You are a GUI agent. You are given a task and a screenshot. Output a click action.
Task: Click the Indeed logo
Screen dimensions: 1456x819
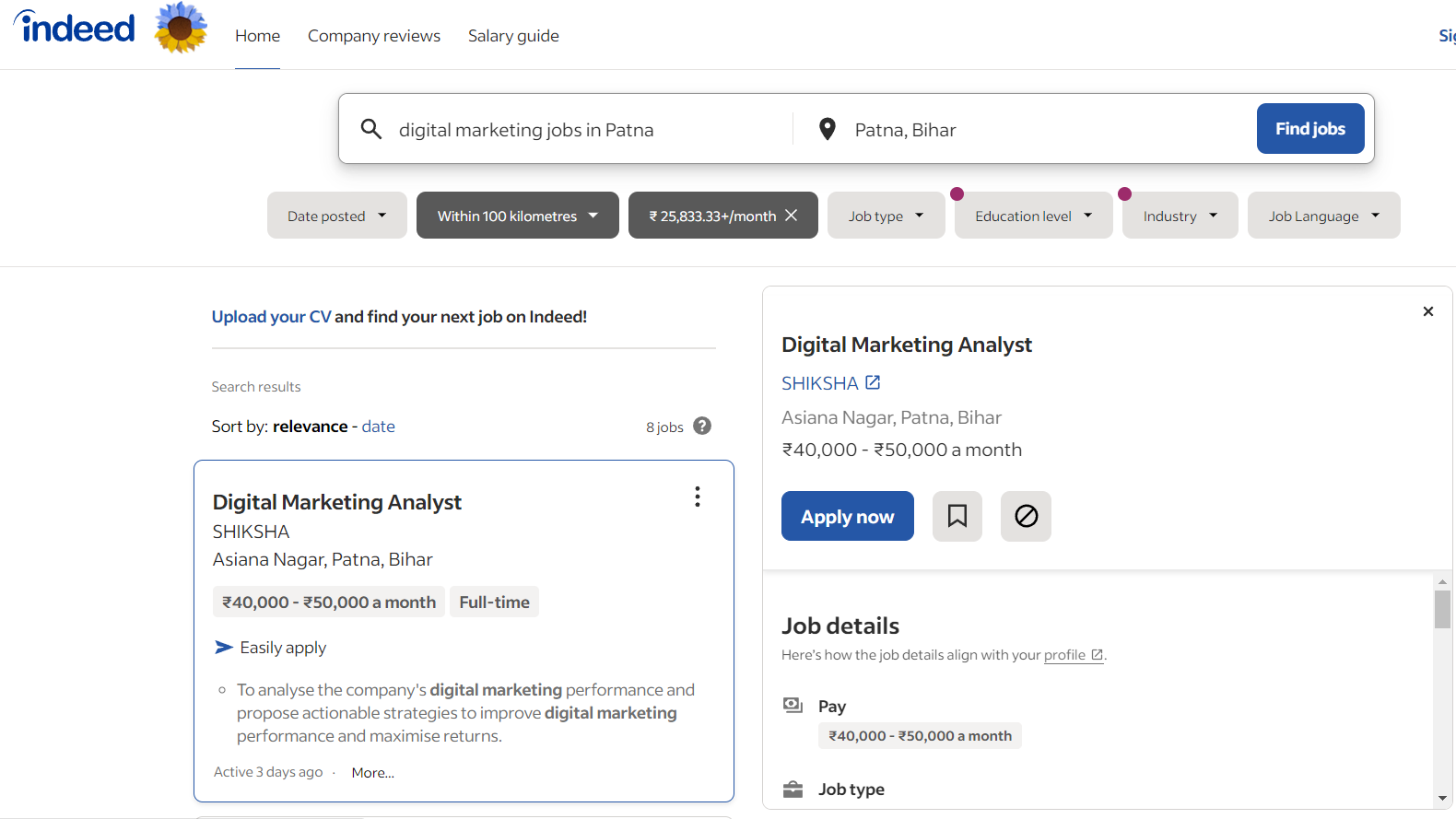coord(75,27)
